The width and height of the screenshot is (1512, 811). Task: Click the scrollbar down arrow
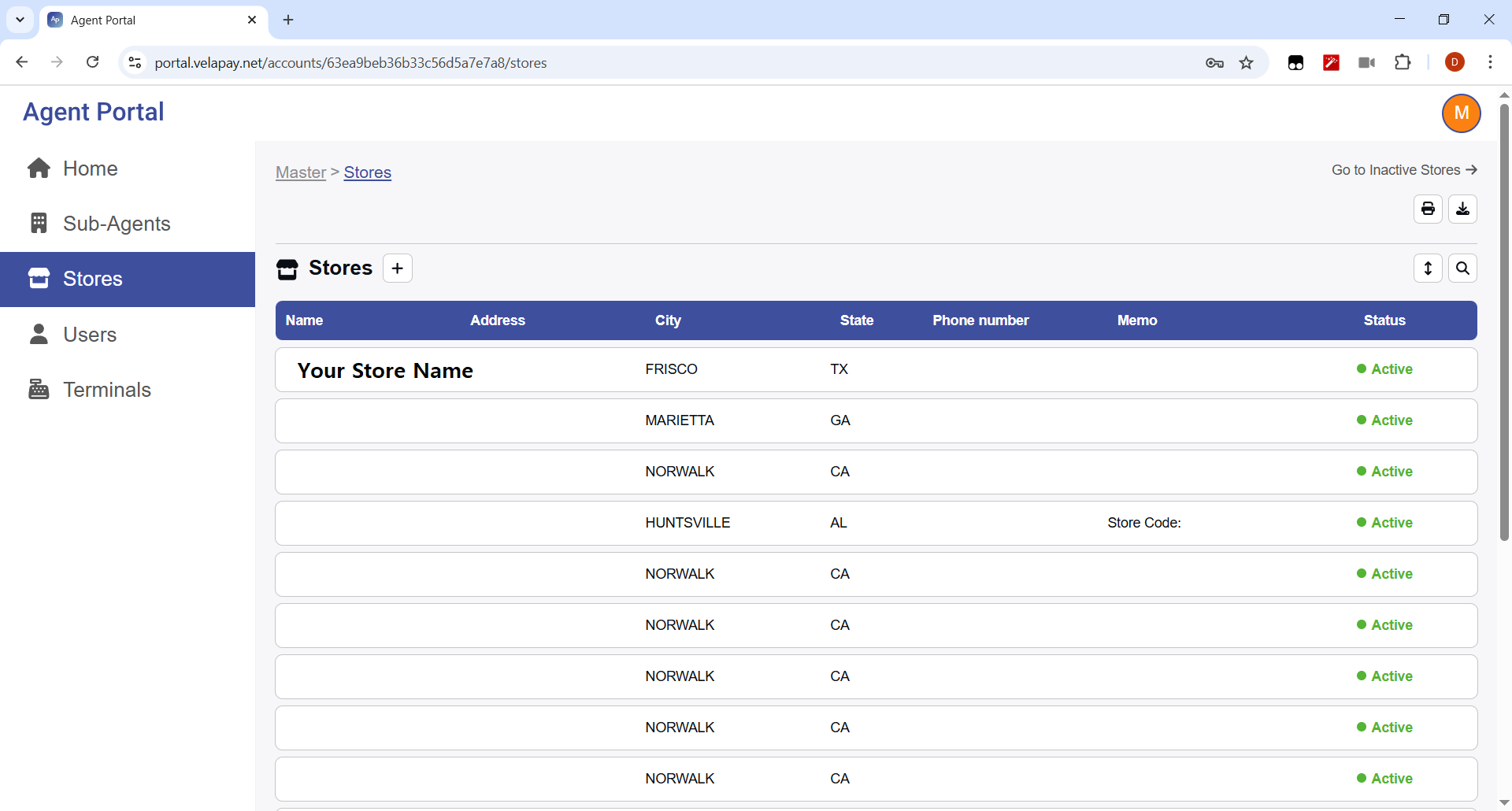click(1504, 802)
